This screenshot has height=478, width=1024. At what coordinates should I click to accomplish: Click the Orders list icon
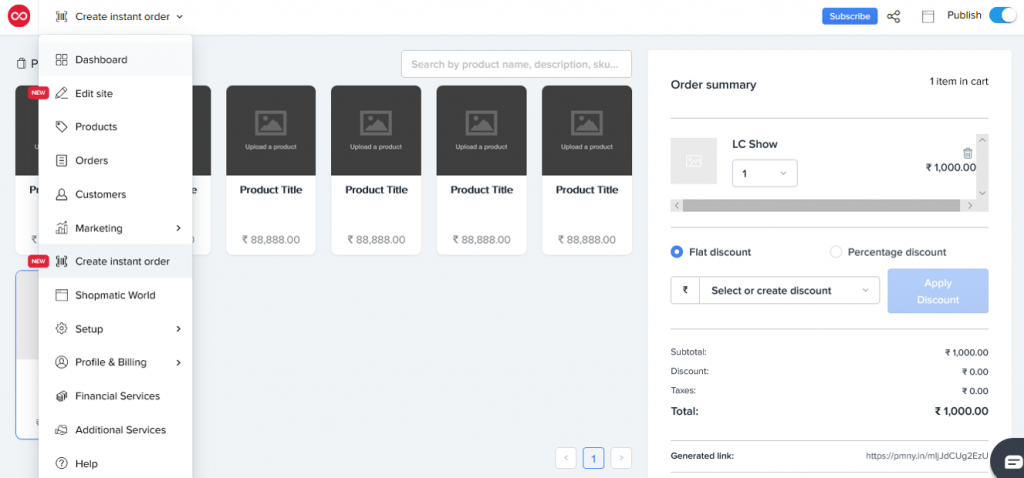pyautogui.click(x=61, y=161)
